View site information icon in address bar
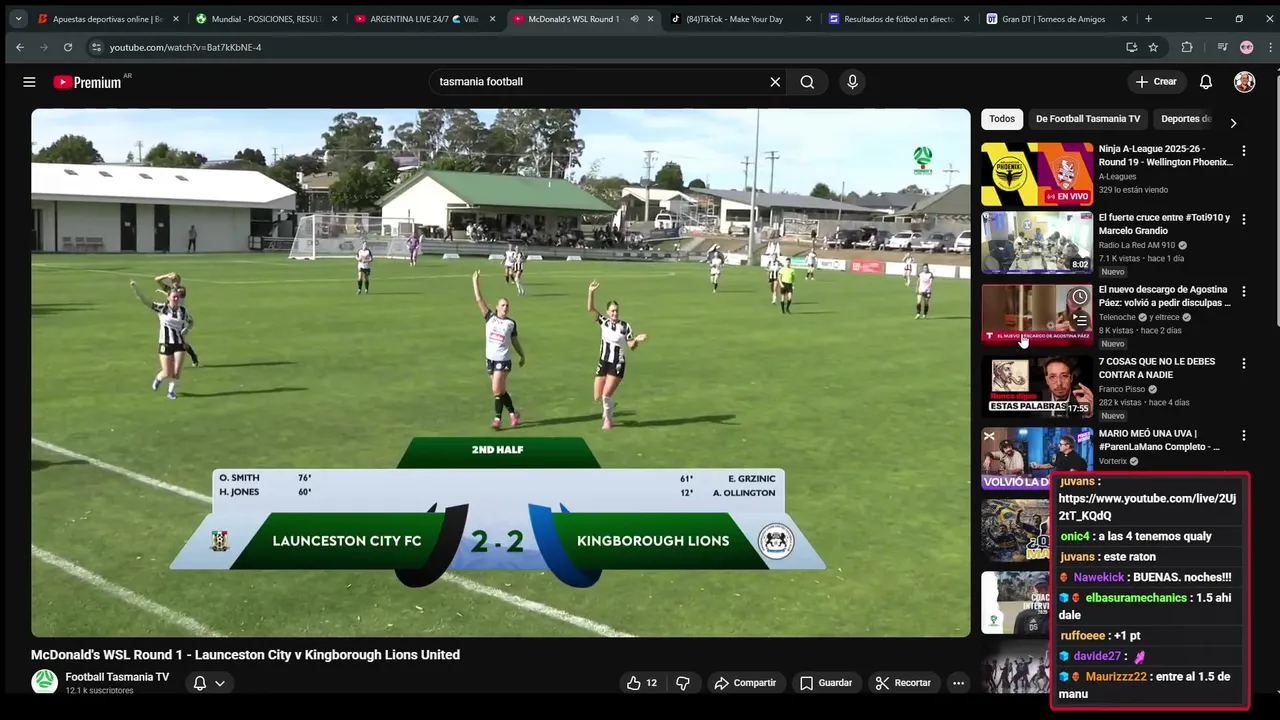1280x720 pixels. (x=96, y=47)
